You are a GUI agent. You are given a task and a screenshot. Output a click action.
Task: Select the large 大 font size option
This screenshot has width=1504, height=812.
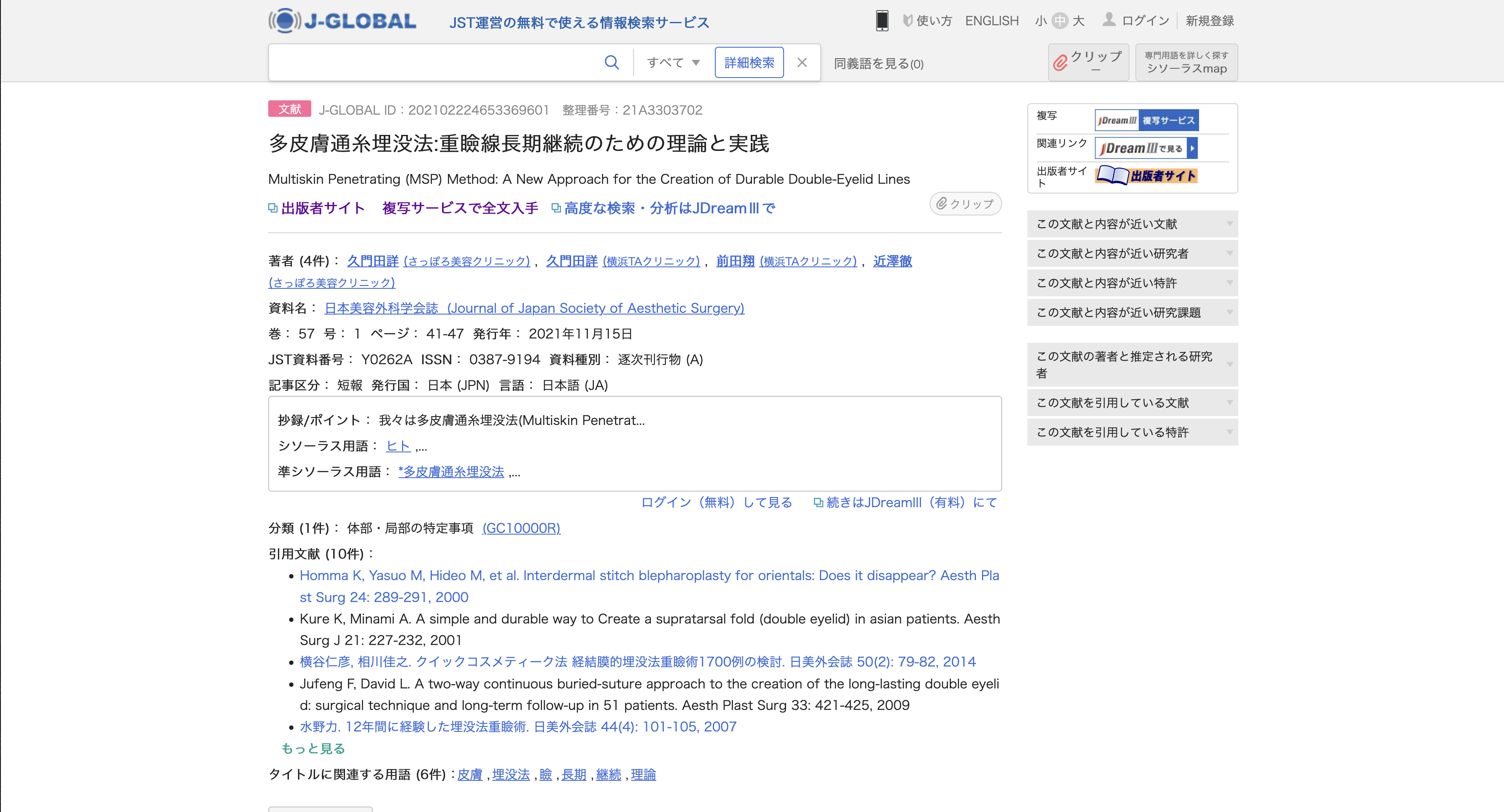click(x=1078, y=21)
